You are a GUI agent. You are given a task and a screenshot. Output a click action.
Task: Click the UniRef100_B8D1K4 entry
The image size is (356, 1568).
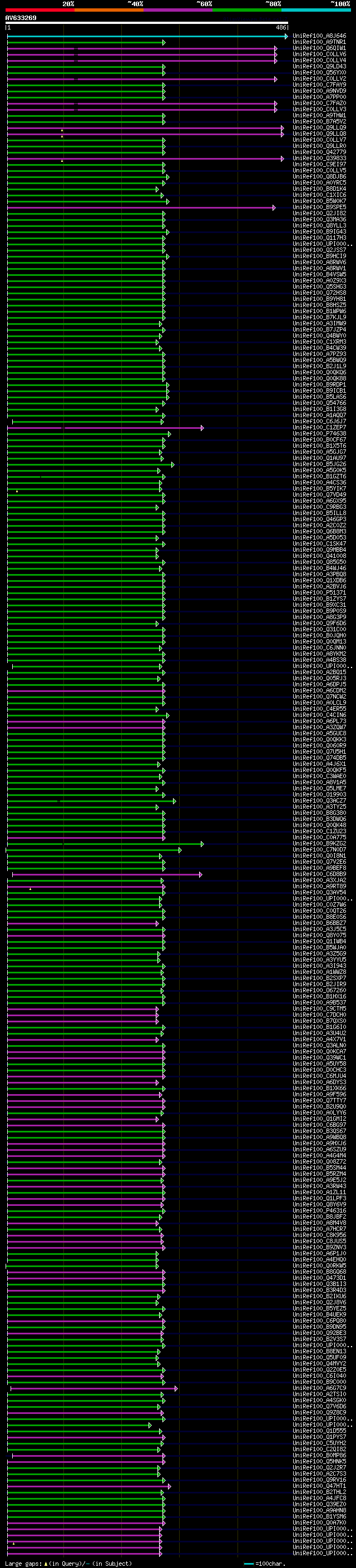319,189
